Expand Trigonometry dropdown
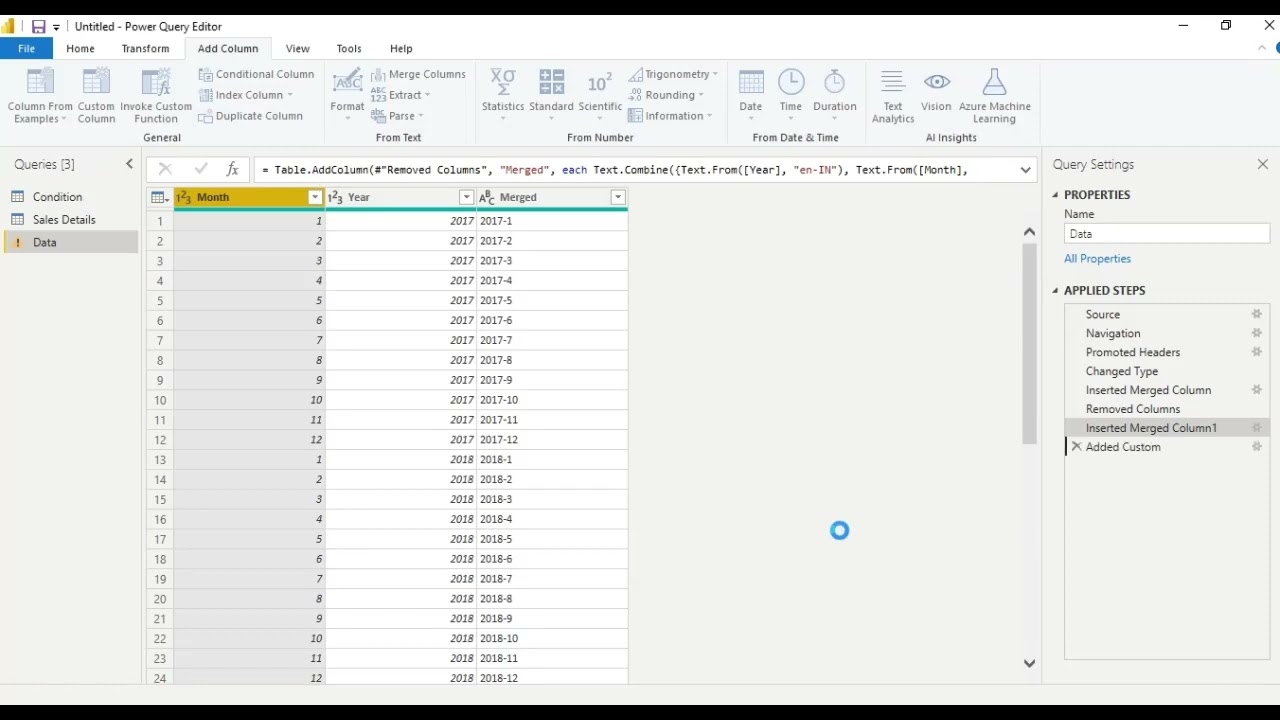This screenshot has height=720, width=1280. tap(673, 74)
